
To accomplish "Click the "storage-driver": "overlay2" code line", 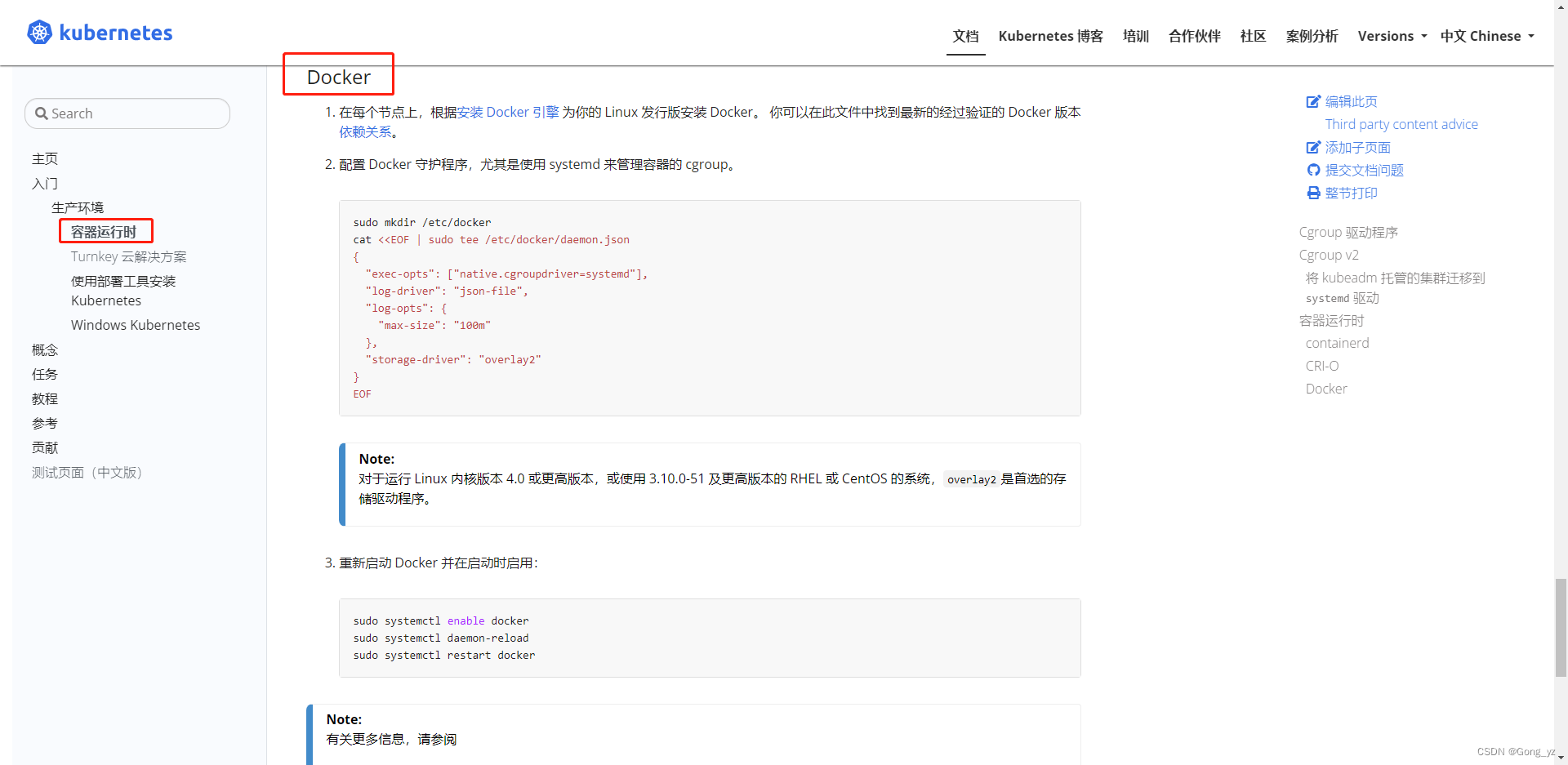I will tap(453, 359).
